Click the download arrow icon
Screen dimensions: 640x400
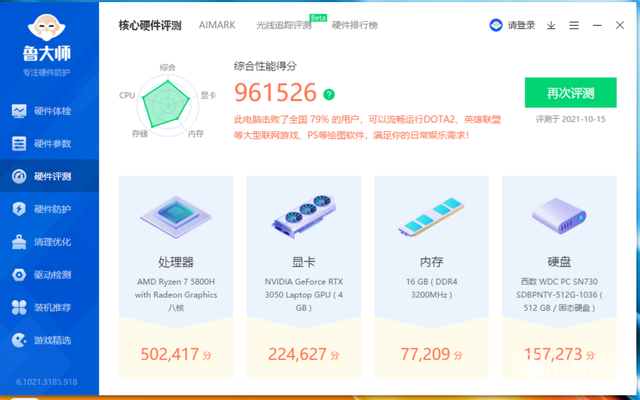pyautogui.click(x=551, y=26)
